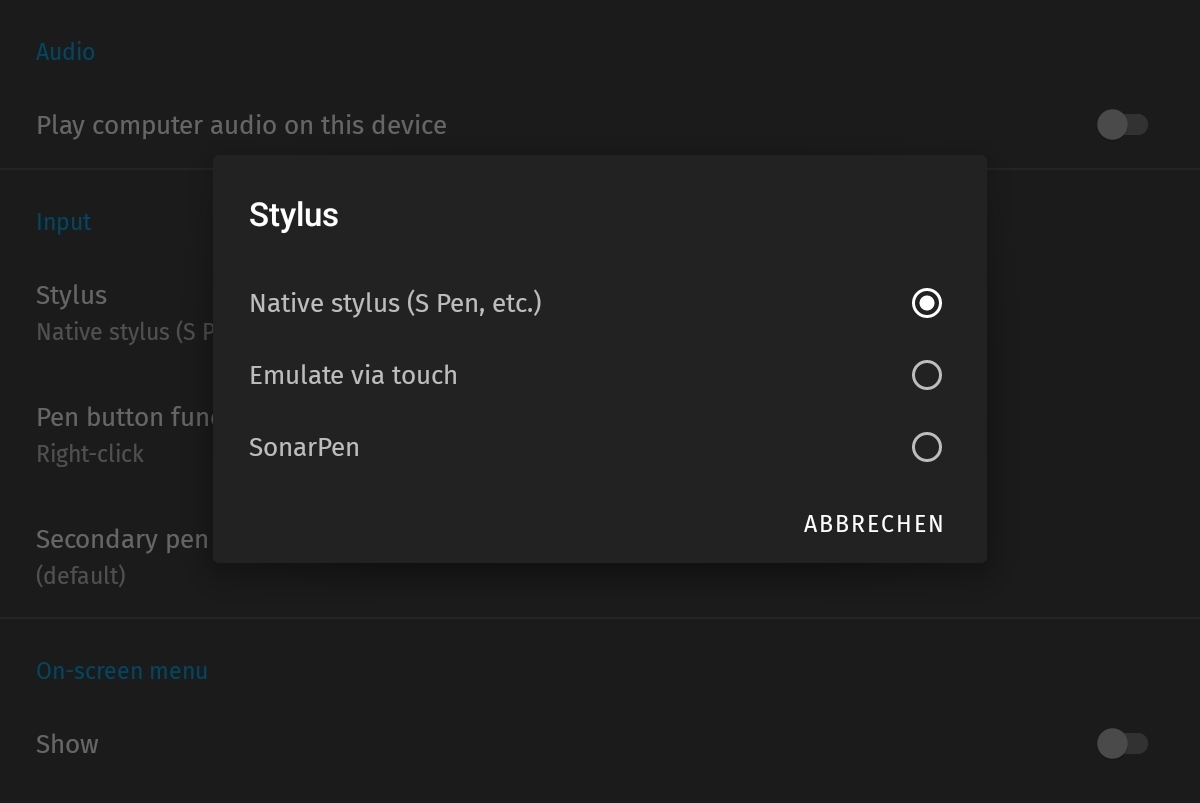
Task: Choose Emulate via touch option
Action: click(x=926, y=375)
